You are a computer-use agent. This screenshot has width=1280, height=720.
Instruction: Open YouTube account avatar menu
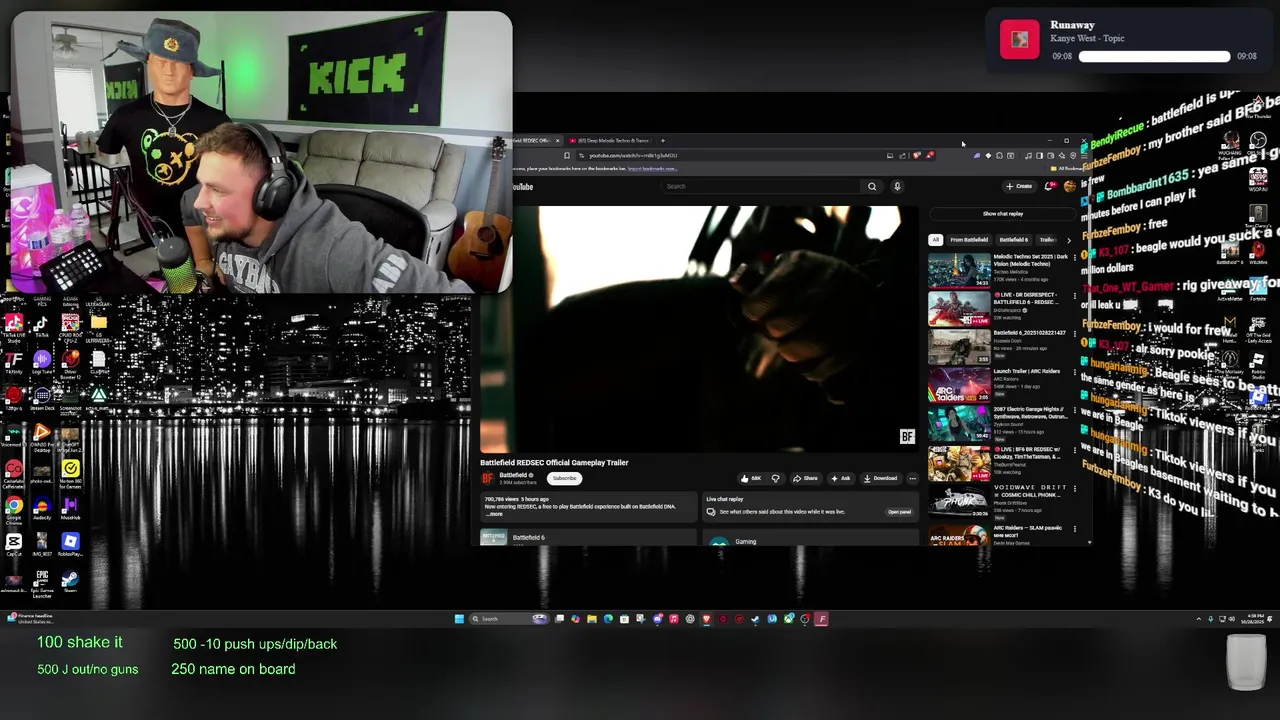point(1070,186)
